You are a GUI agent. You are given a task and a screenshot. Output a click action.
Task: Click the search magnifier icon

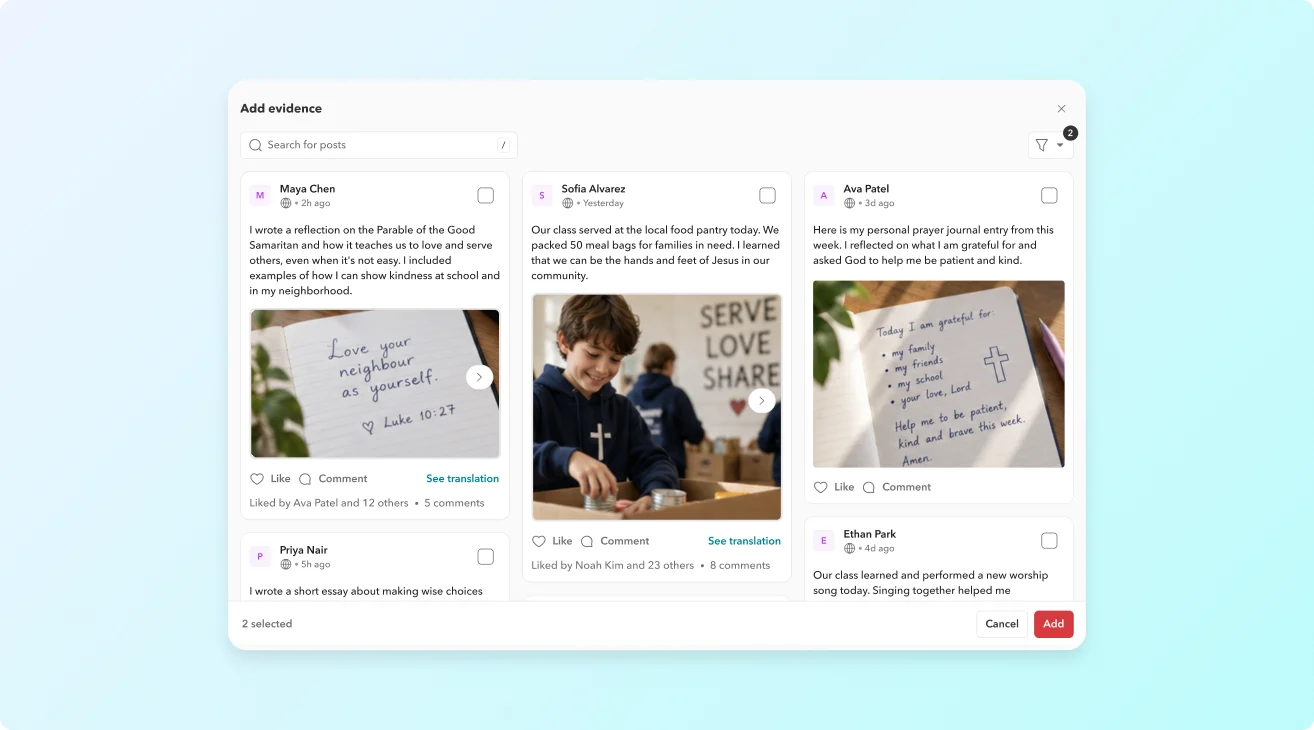tap(255, 145)
